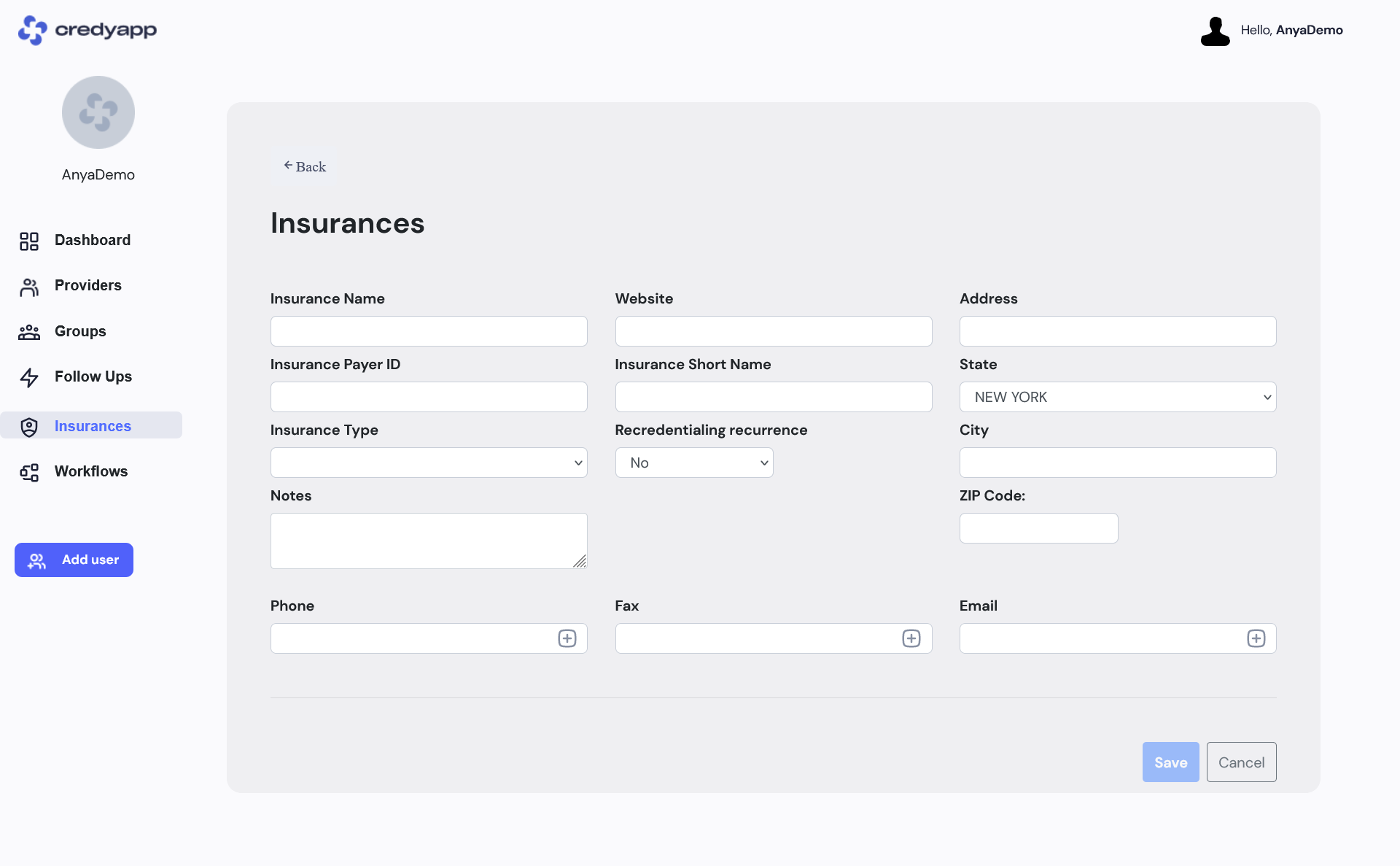Focus the ZIP Code field
1400x866 pixels.
(x=1038, y=528)
